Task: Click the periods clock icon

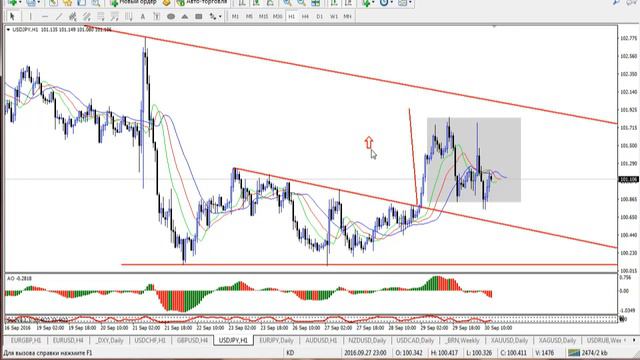Action: 384,3
